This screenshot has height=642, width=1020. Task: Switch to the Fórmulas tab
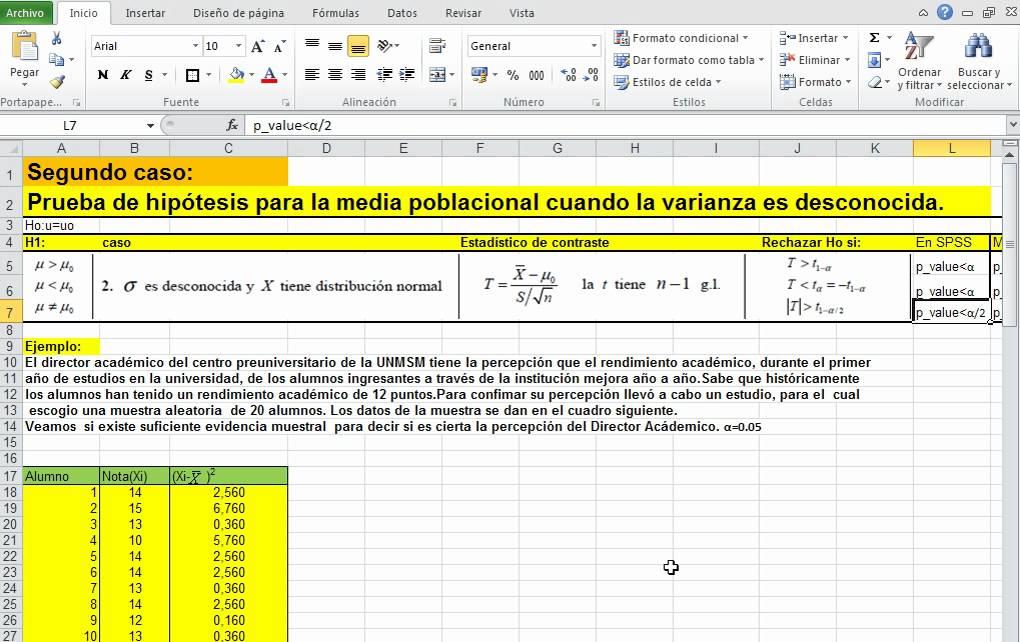(336, 13)
